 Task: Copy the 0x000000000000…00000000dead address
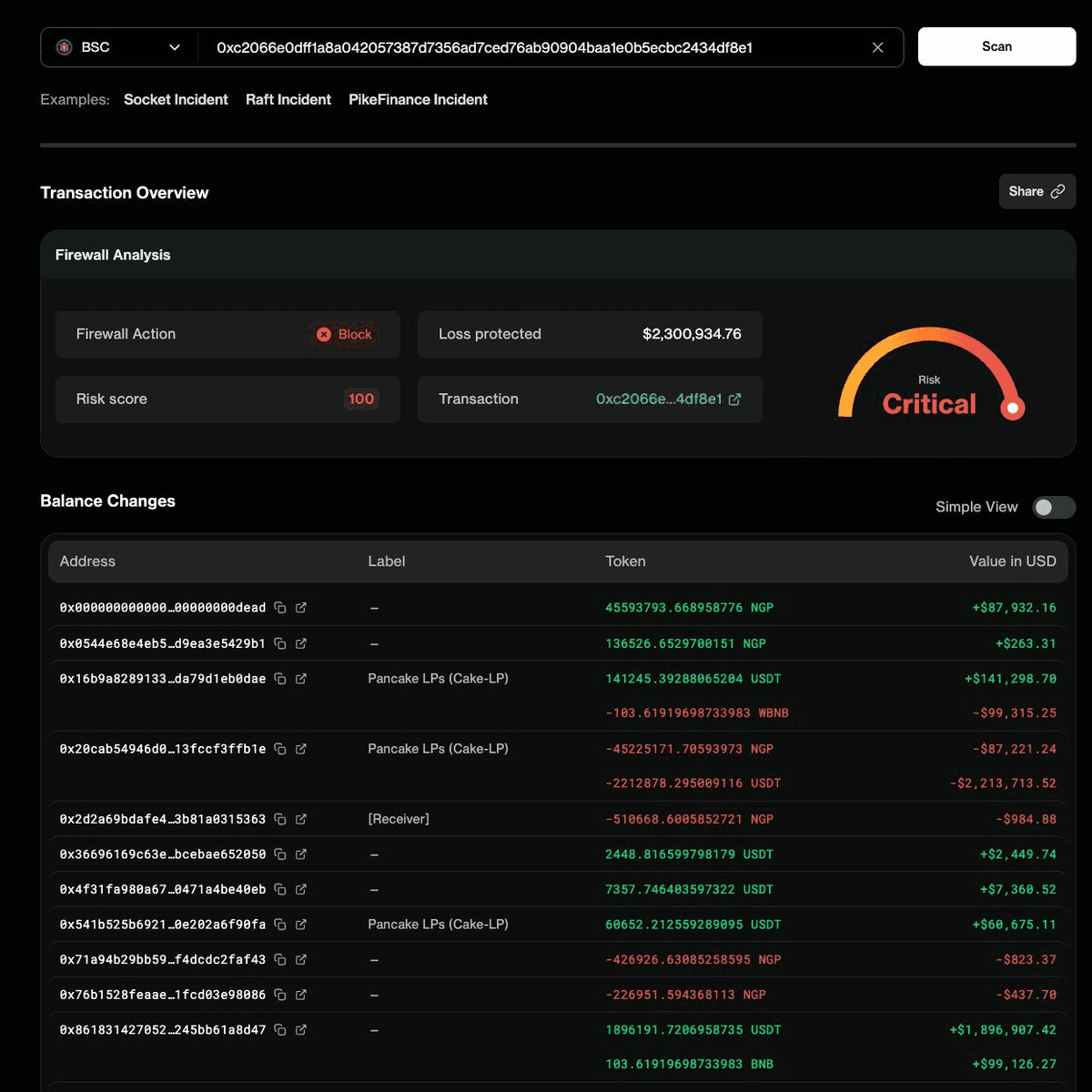click(x=280, y=608)
